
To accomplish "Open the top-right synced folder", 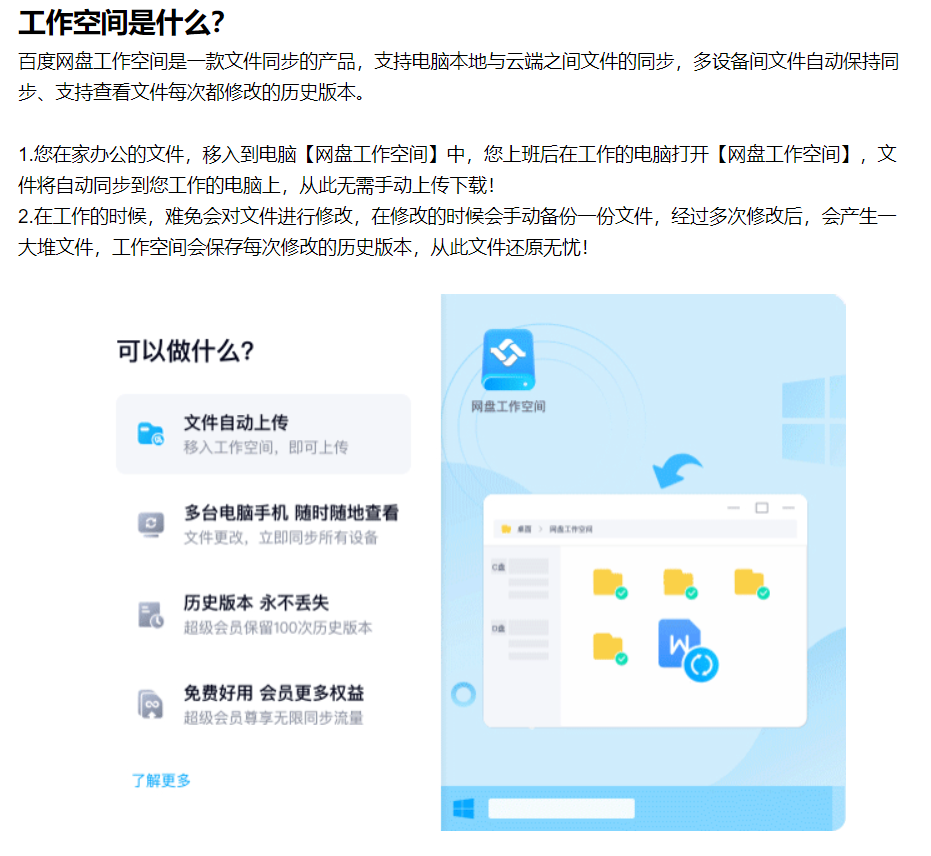I will (750, 583).
